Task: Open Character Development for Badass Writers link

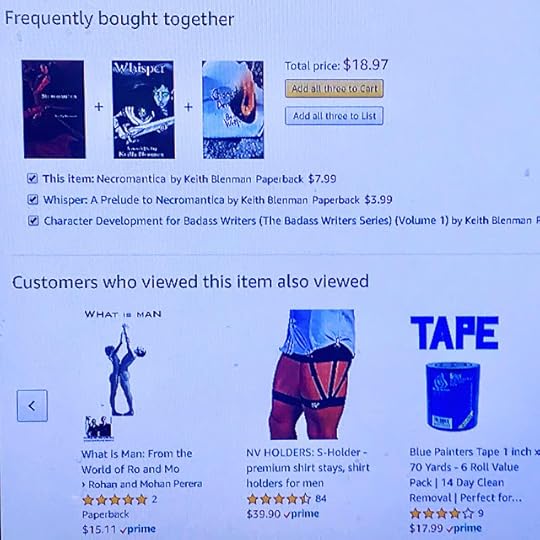Action: [246, 221]
